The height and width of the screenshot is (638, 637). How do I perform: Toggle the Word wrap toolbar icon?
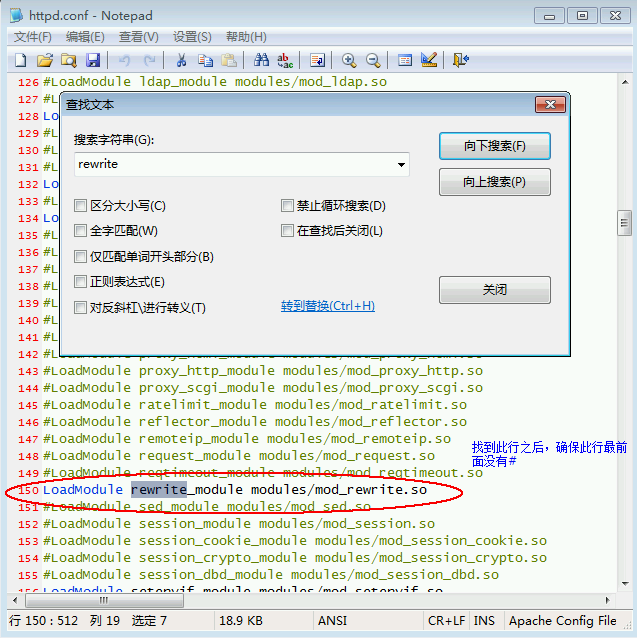point(317,60)
